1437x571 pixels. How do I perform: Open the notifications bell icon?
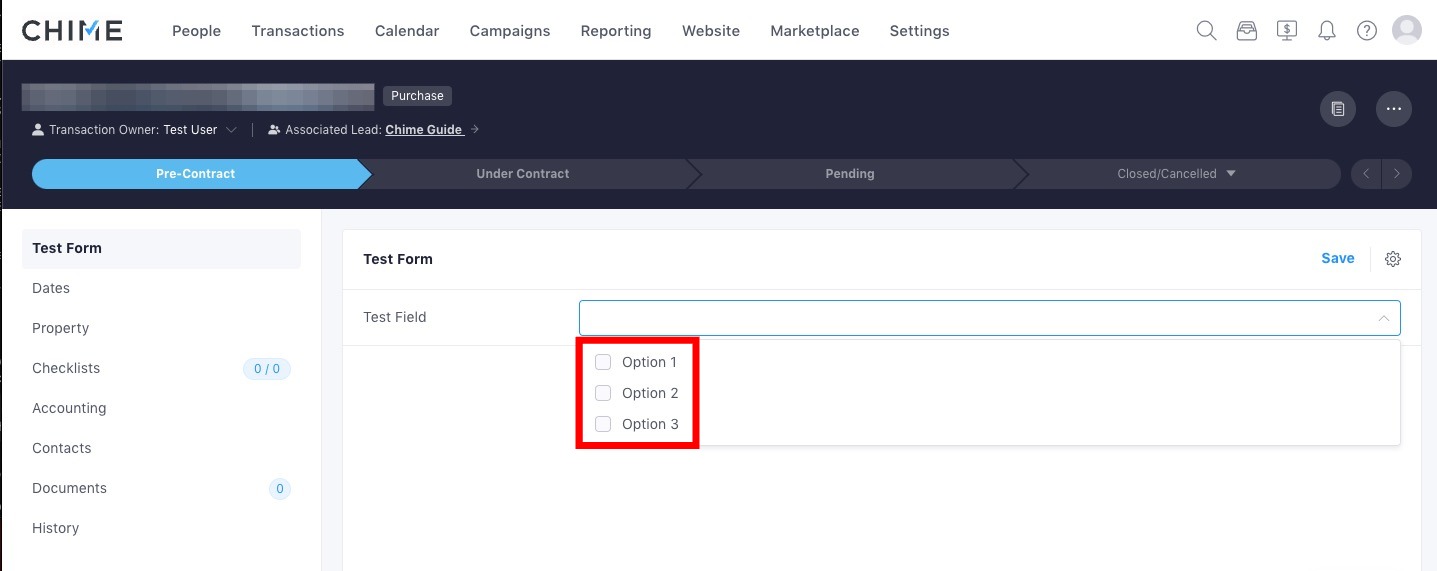point(1327,31)
